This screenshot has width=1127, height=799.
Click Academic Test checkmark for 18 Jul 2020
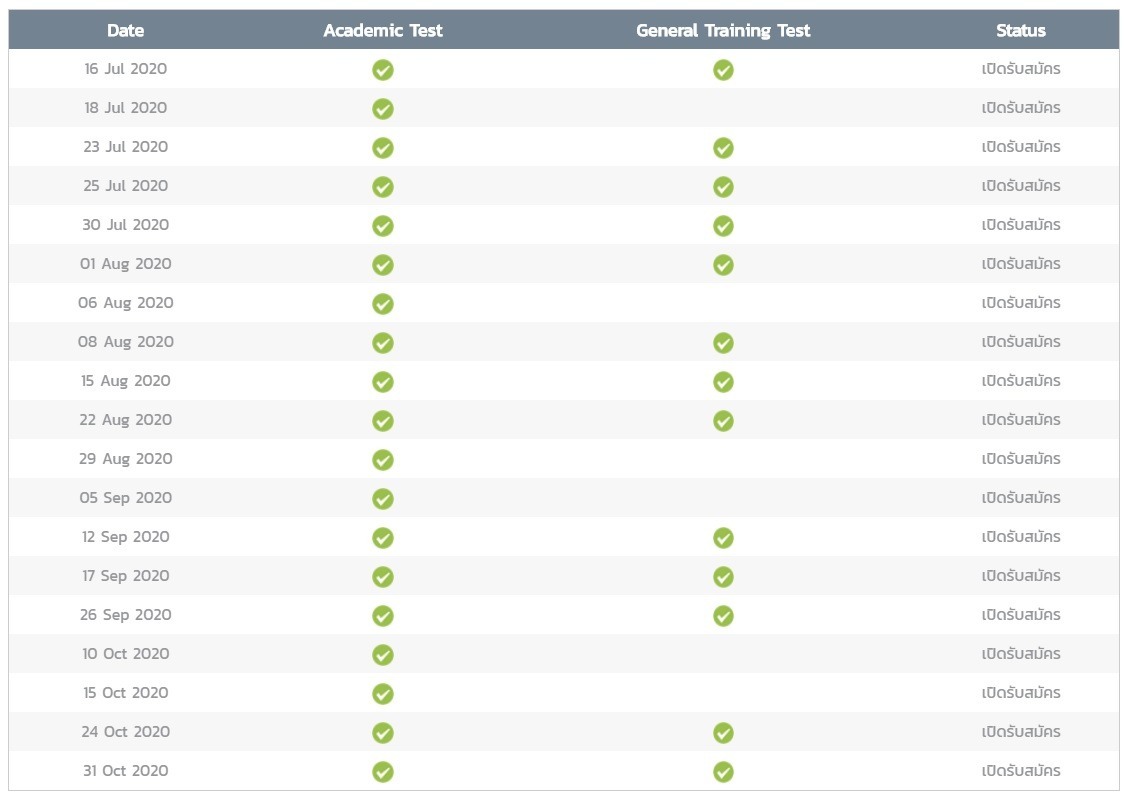click(x=383, y=108)
